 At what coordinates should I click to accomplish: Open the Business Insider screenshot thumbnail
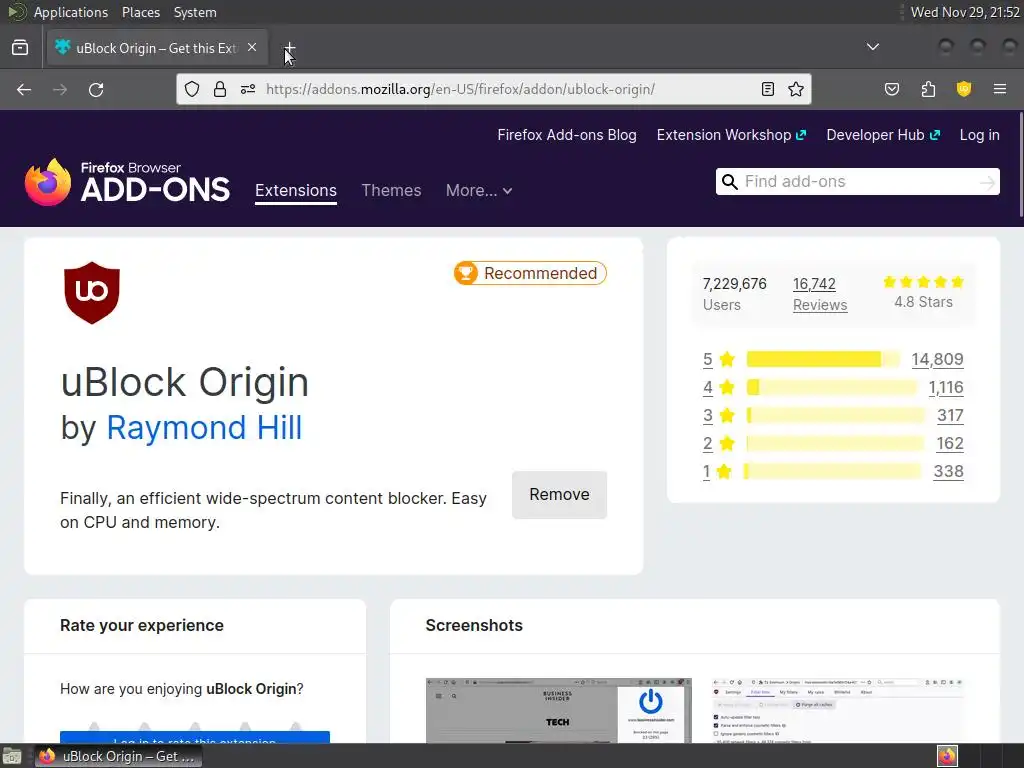pyautogui.click(x=558, y=711)
